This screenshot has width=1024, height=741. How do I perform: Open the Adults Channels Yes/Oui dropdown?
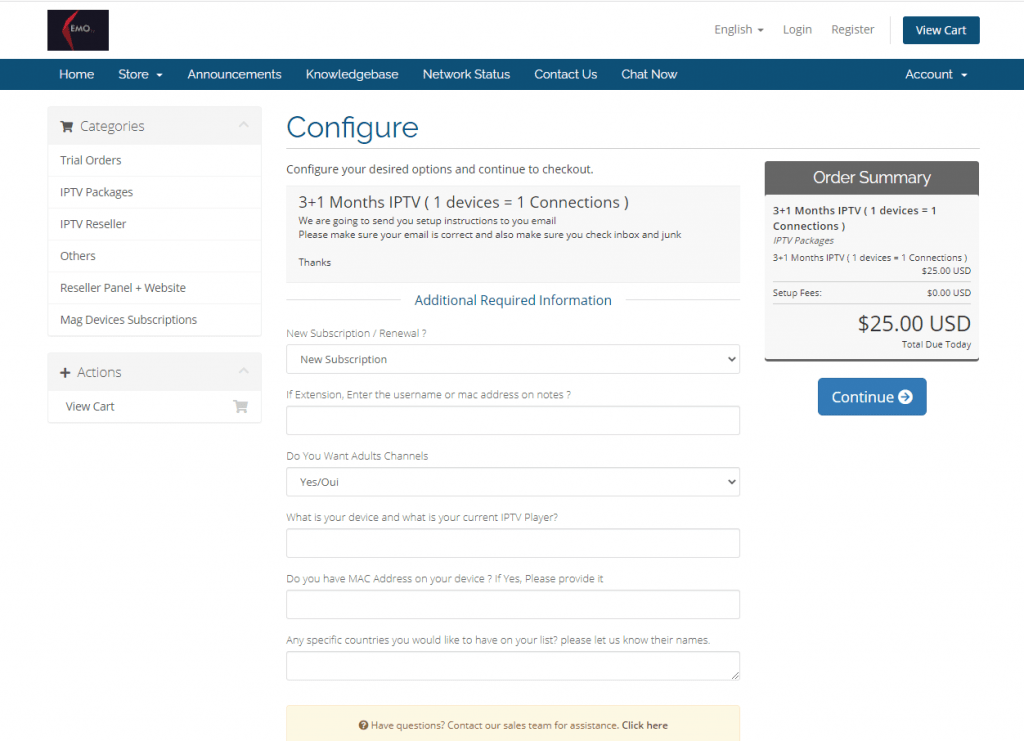click(513, 482)
